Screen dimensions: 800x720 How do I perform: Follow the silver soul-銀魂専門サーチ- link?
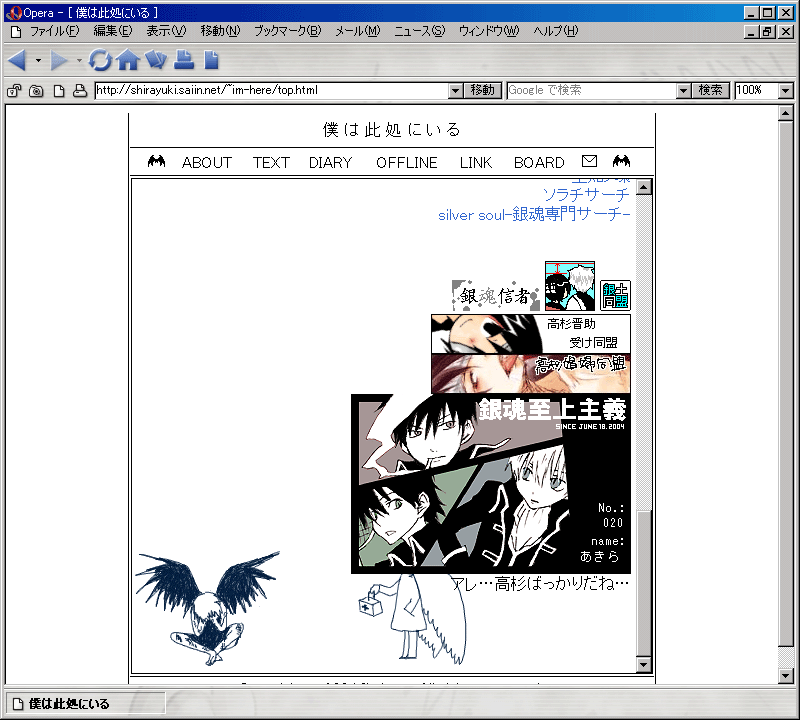(534, 214)
